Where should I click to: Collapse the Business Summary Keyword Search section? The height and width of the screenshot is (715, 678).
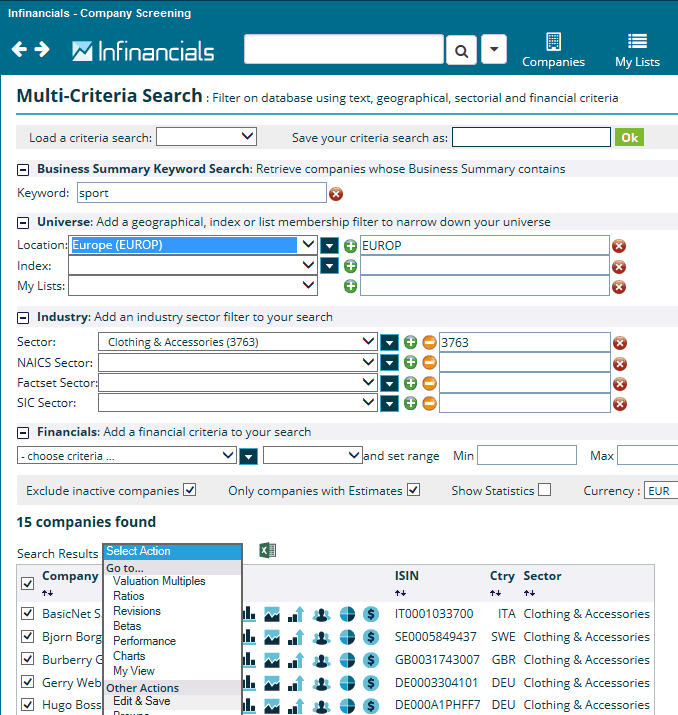coord(23,171)
